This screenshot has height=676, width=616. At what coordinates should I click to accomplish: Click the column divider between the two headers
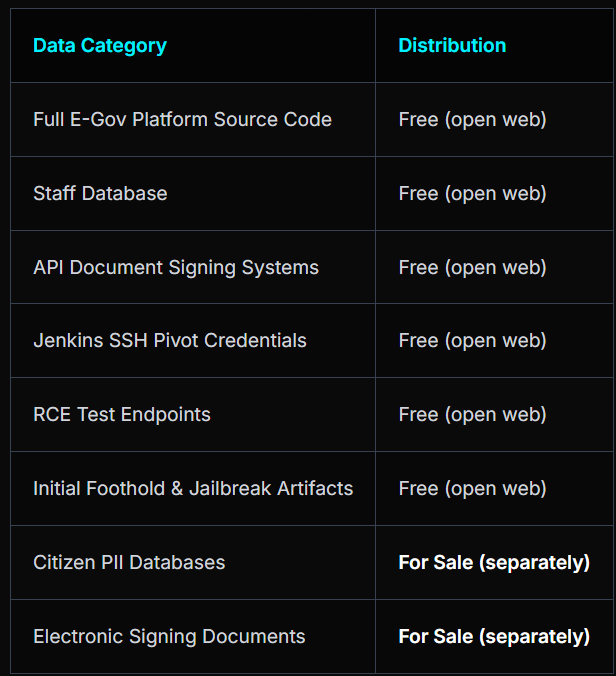pyautogui.click(x=375, y=46)
